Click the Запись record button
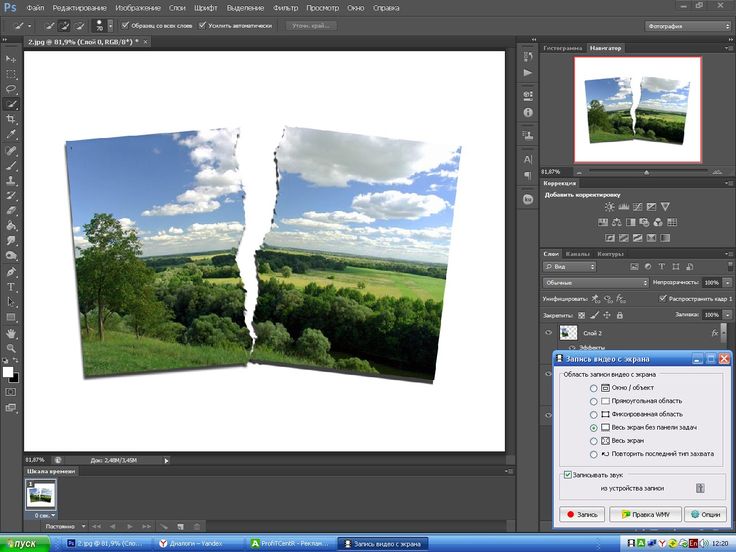This screenshot has width=736, height=552. 581,514
